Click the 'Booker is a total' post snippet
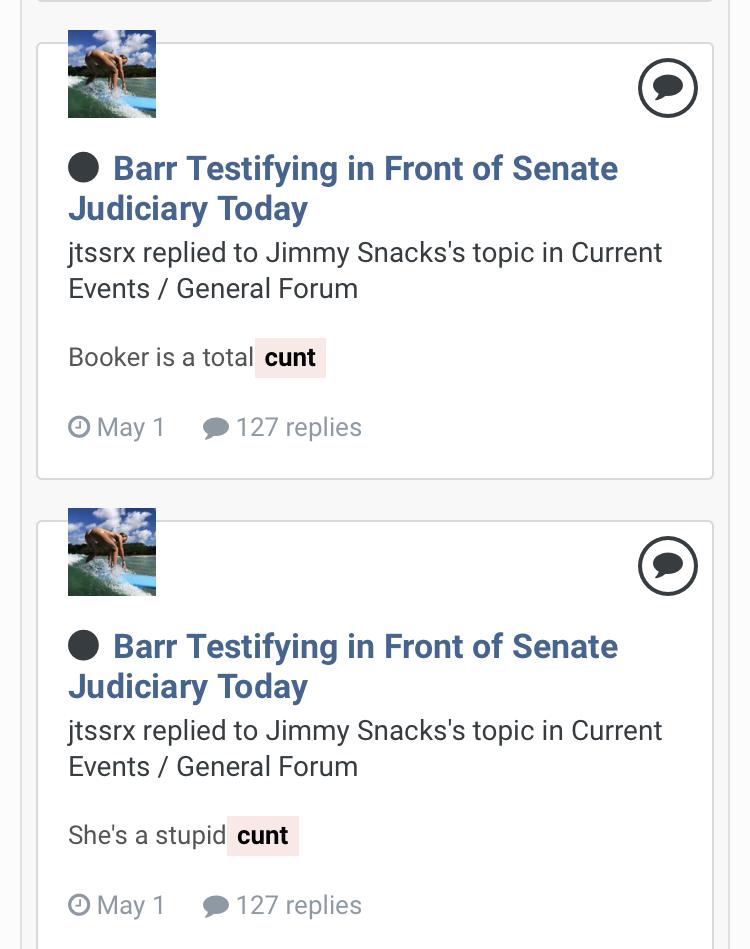This screenshot has width=750, height=949. tap(161, 357)
